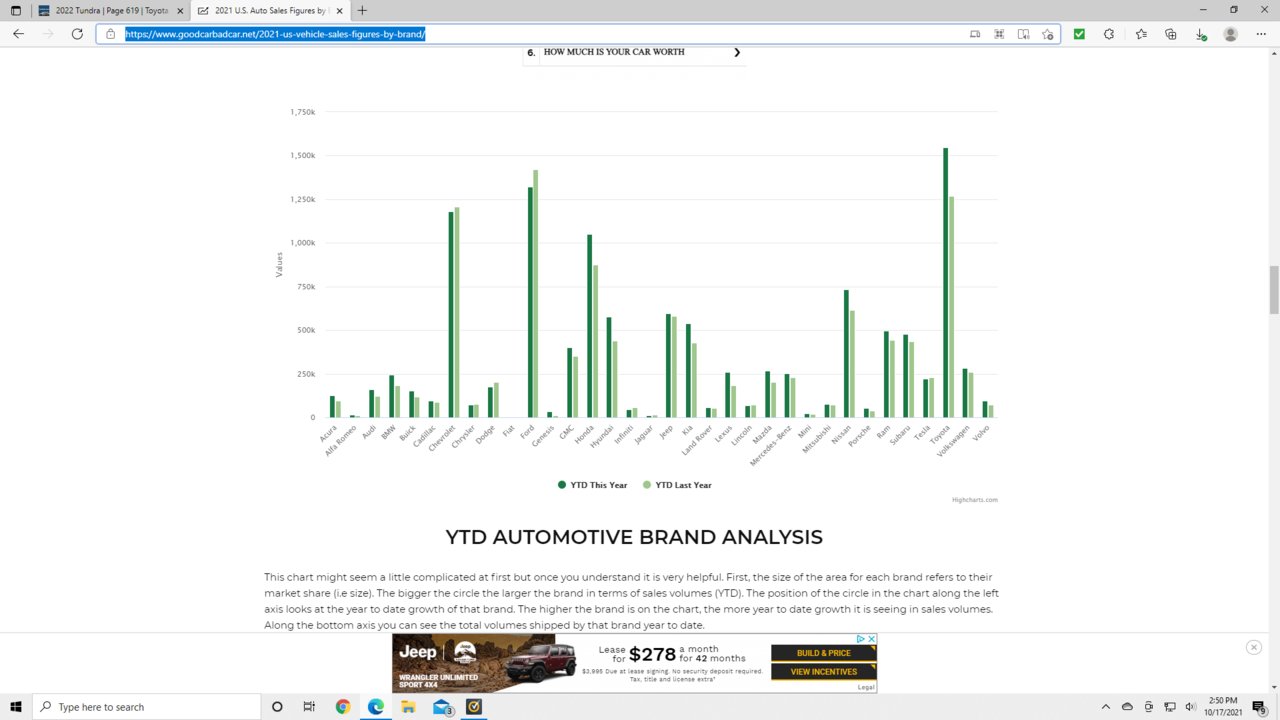Click the 'YTD AUTOMOTIVE BRAND ANALYSIS' heading

634,537
